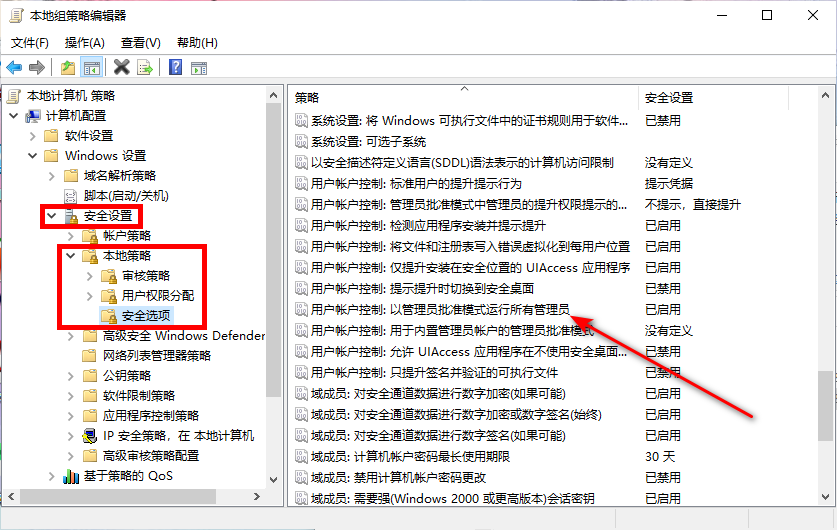The image size is (837, 530).
Task: Select the 脚本(启动/关机) node
Action: 126,195
